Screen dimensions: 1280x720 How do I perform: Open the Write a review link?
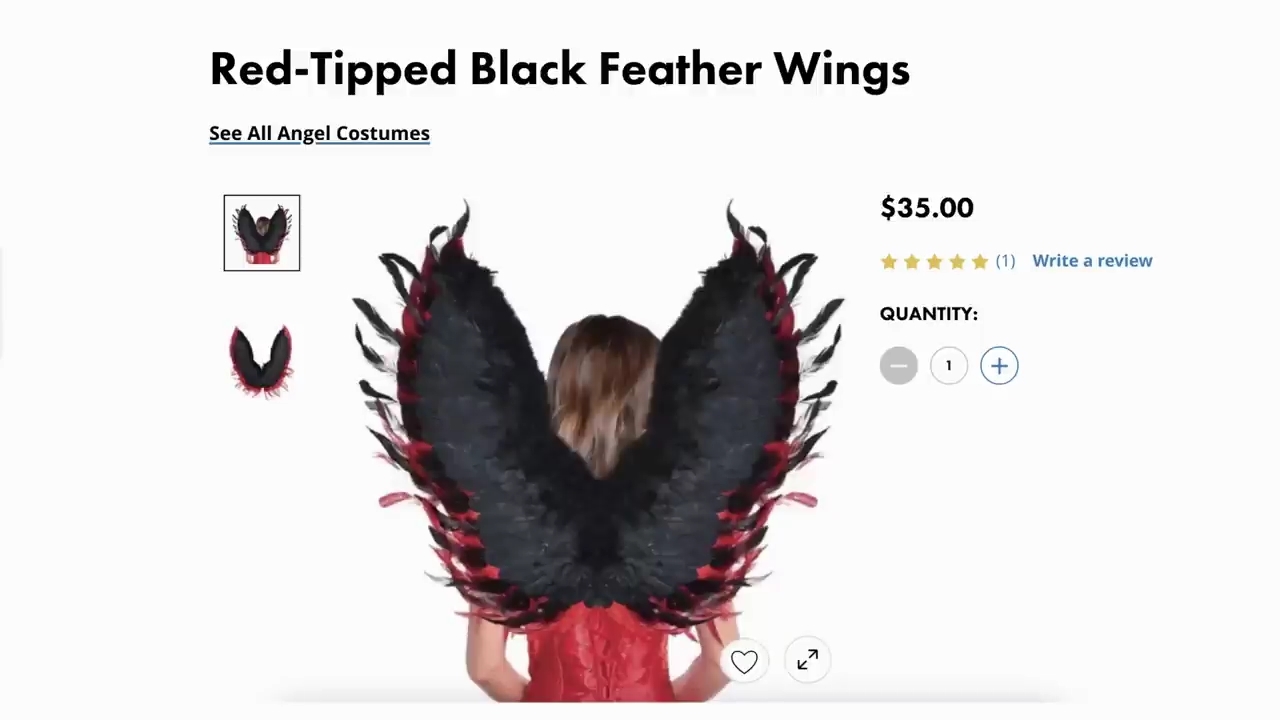1092,261
